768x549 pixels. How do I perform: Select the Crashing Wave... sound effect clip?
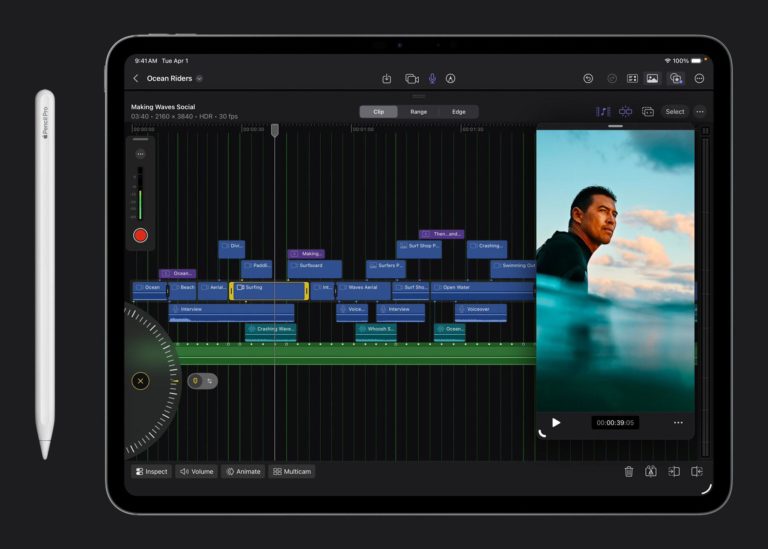[x=271, y=332]
